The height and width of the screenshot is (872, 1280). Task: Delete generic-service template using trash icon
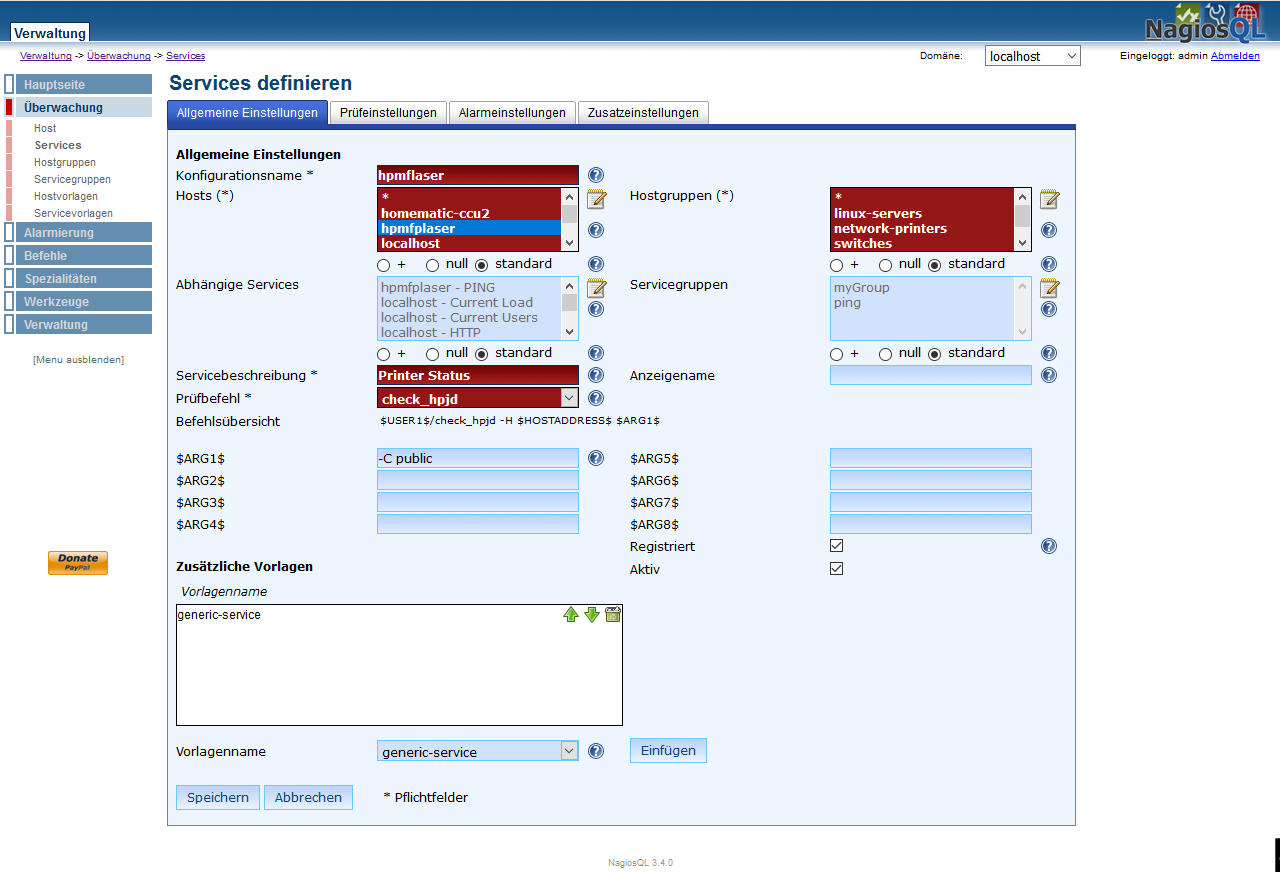click(613, 614)
